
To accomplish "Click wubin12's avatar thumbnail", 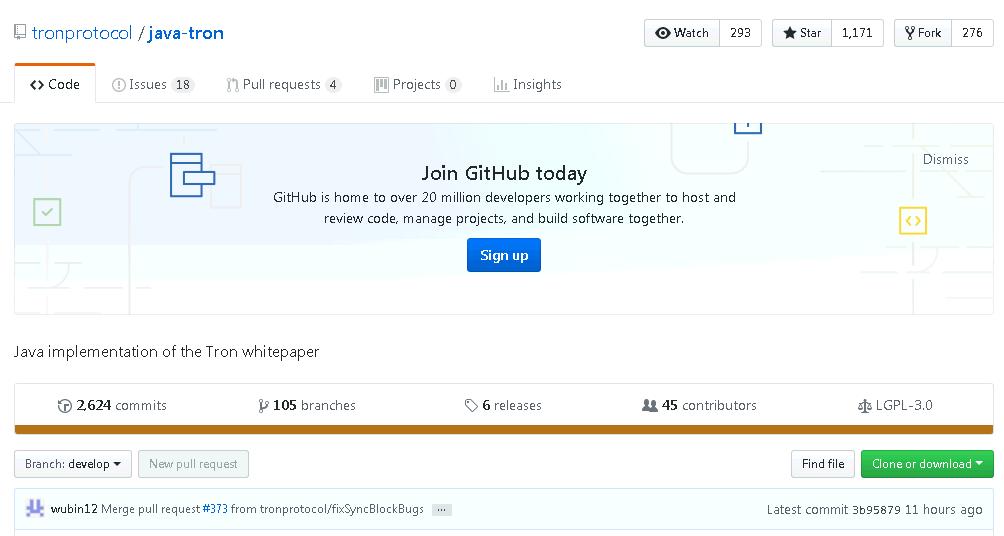I will click(35, 509).
